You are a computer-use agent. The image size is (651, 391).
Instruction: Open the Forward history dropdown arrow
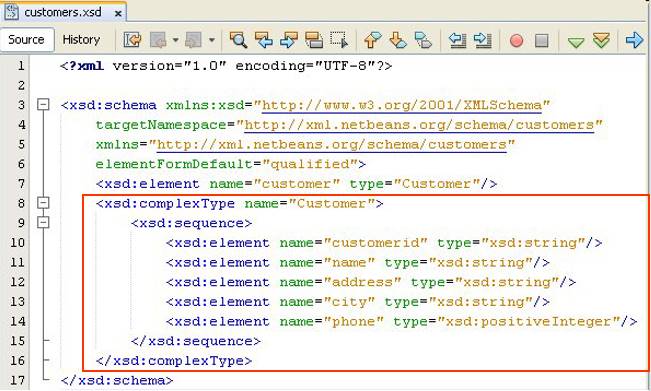pos(212,40)
